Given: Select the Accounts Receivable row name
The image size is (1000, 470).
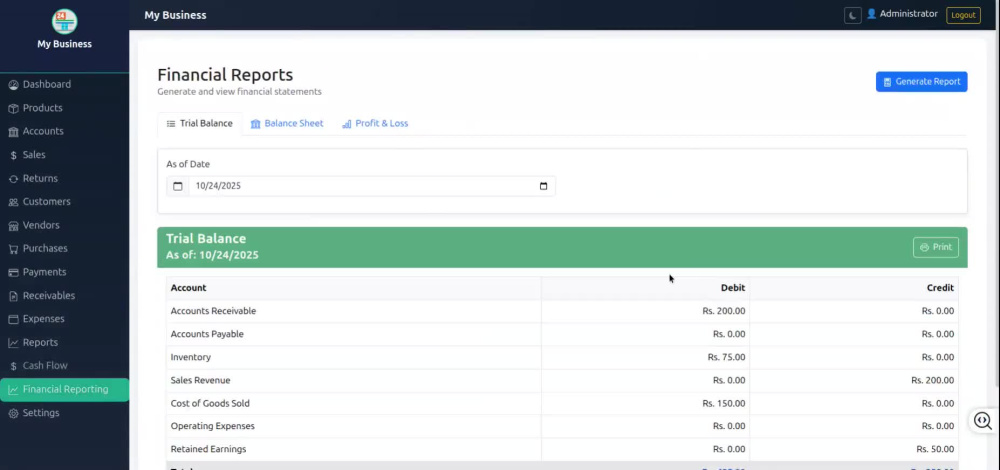Looking at the screenshot, I should point(213,311).
